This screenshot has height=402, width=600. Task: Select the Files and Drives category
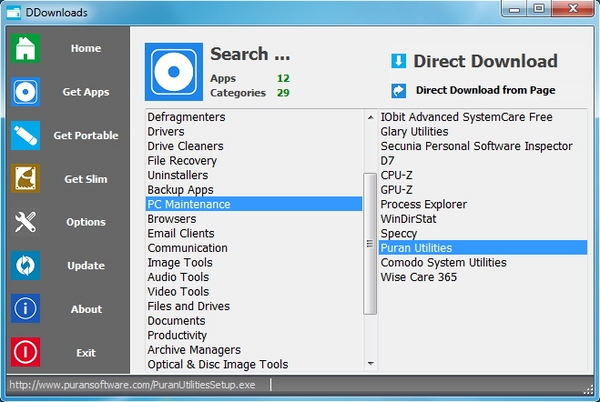click(x=254, y=306)
